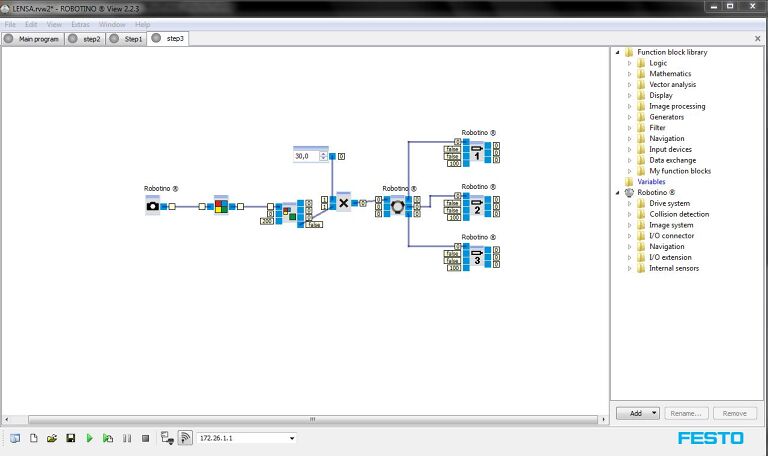Image resolution: width=768 pixels, height=456 pixels.
Task: Click the constant value field 30,0
Action: point(306,156)
